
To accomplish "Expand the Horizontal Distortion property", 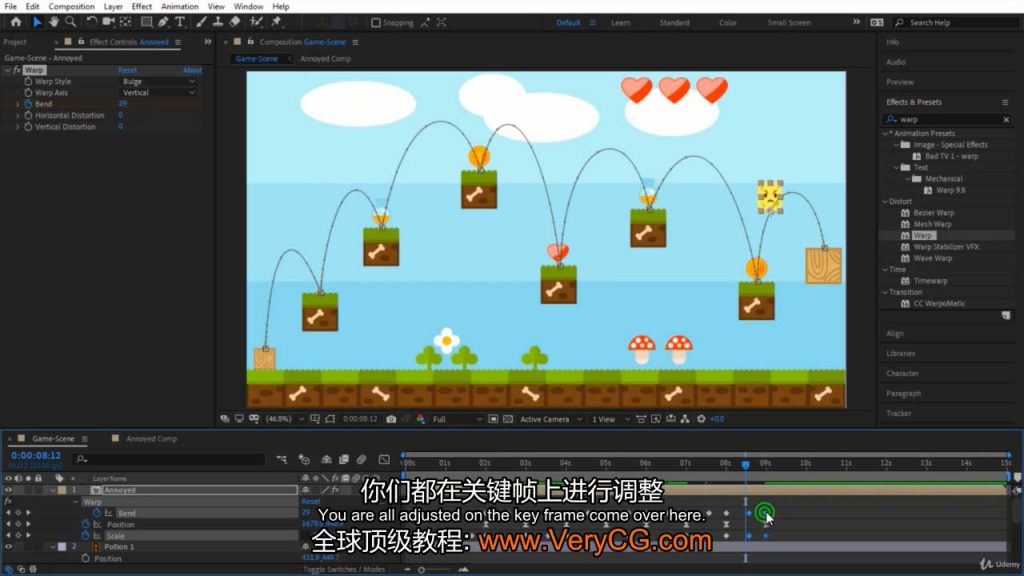I will (18, 116).
